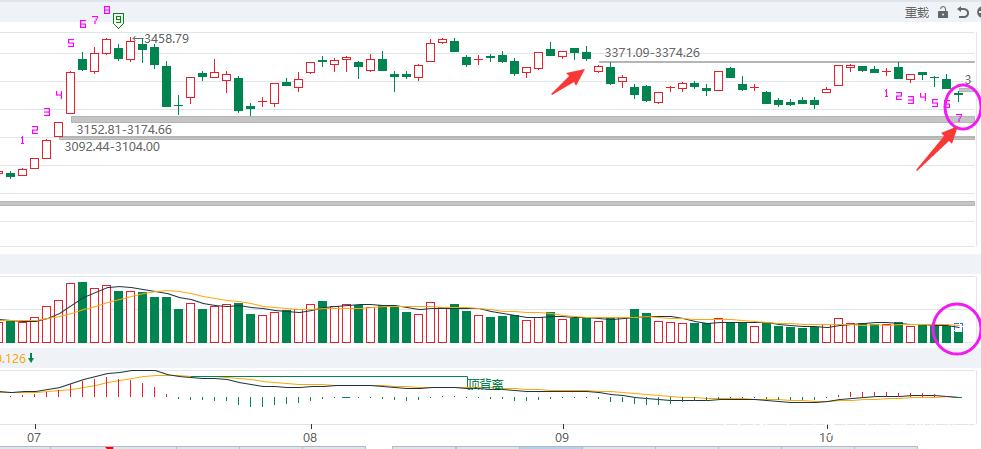The image size is (981, 449).
Task: Click the gray support band at 3152.81
Action: [500, 119]
